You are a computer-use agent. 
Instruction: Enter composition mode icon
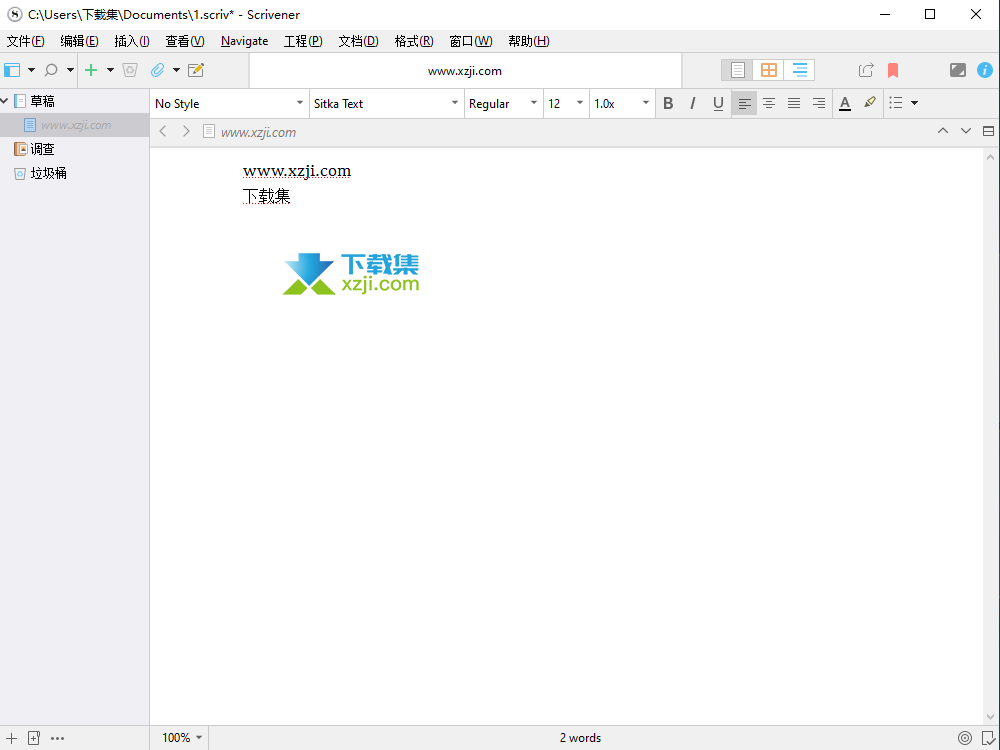click(958, 70)
